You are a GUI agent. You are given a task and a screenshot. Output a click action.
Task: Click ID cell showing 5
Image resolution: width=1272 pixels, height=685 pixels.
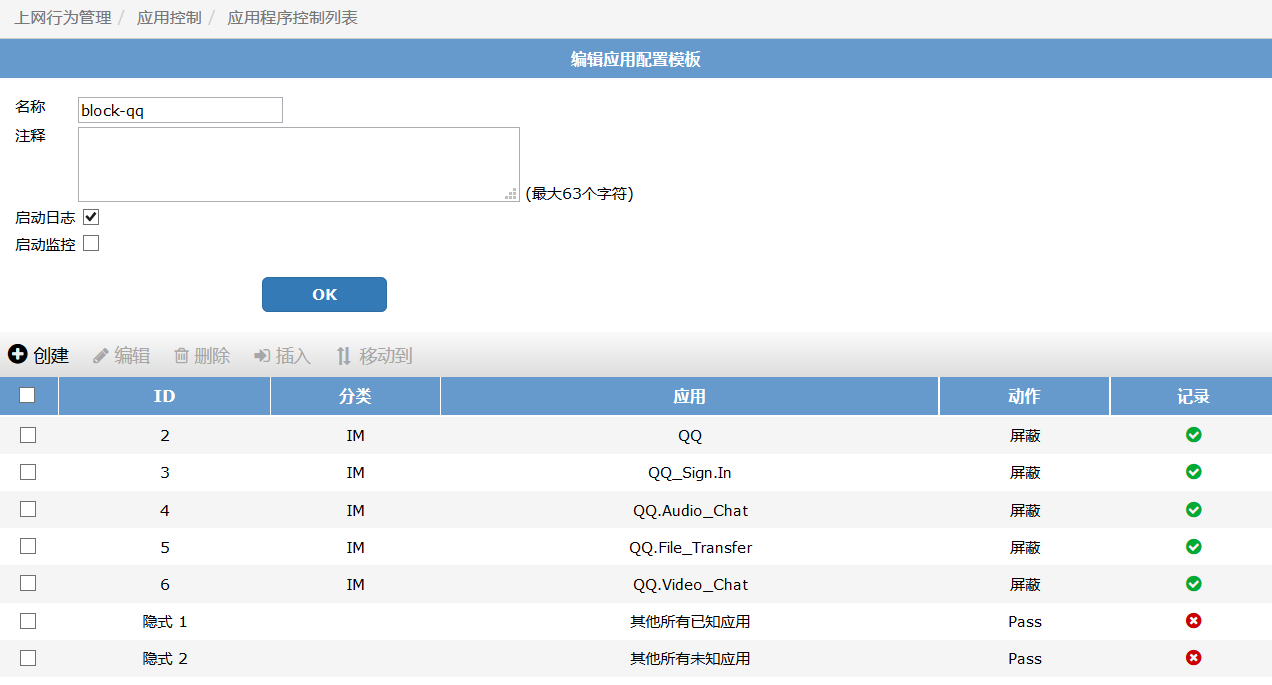click(165, 547)
